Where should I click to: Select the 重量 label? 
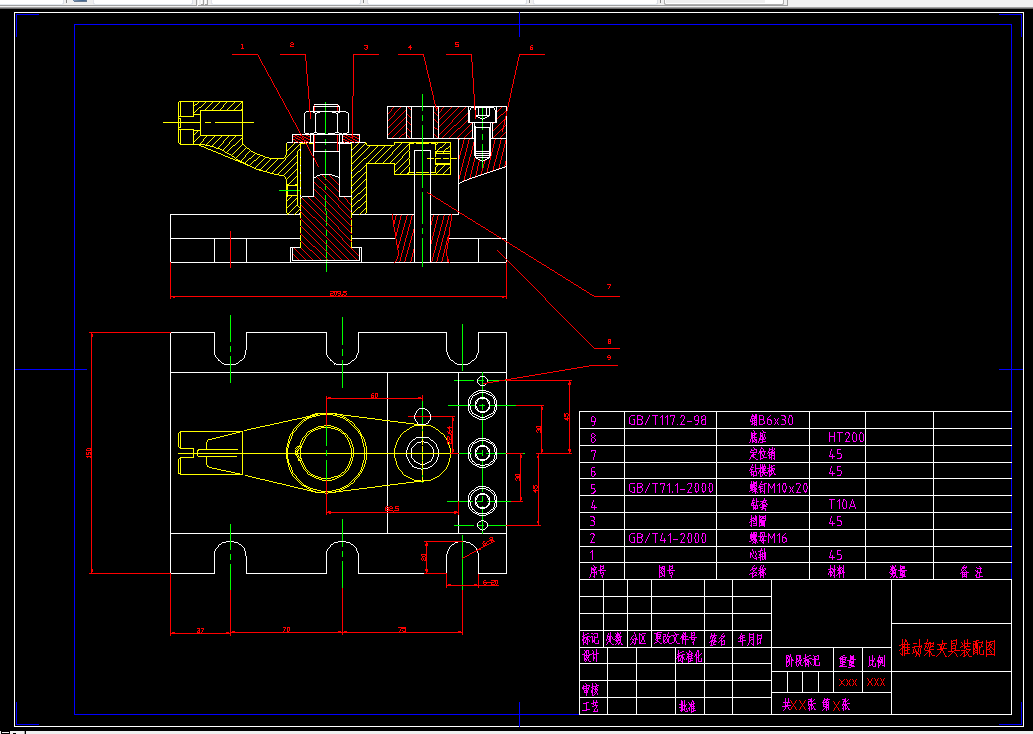[847, 661]
